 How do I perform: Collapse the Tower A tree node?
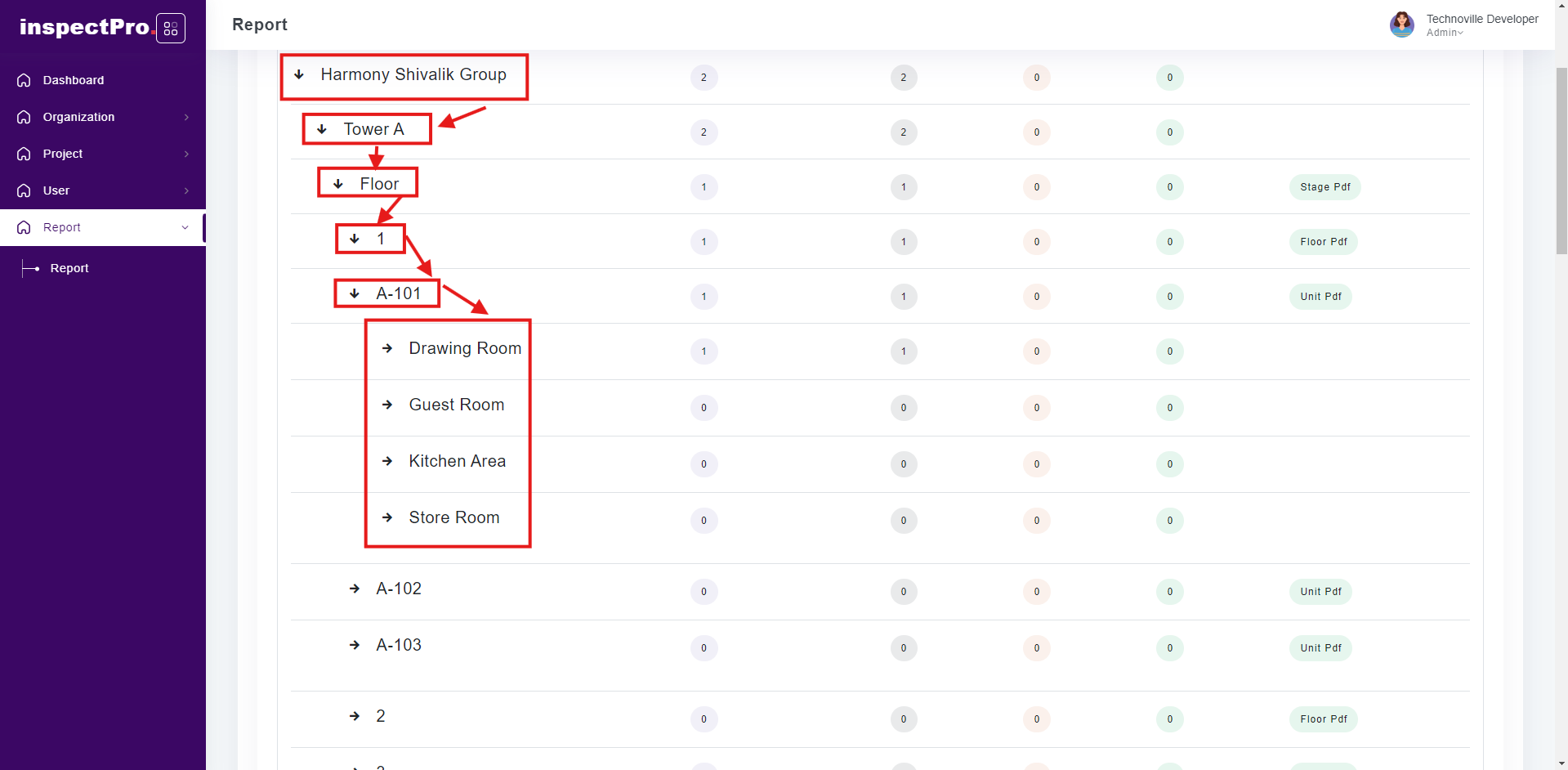point(322,129)
